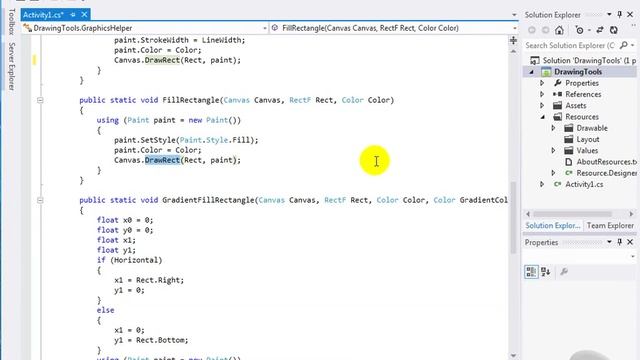Collapse the FillRectangle method outline

[40, 100]
